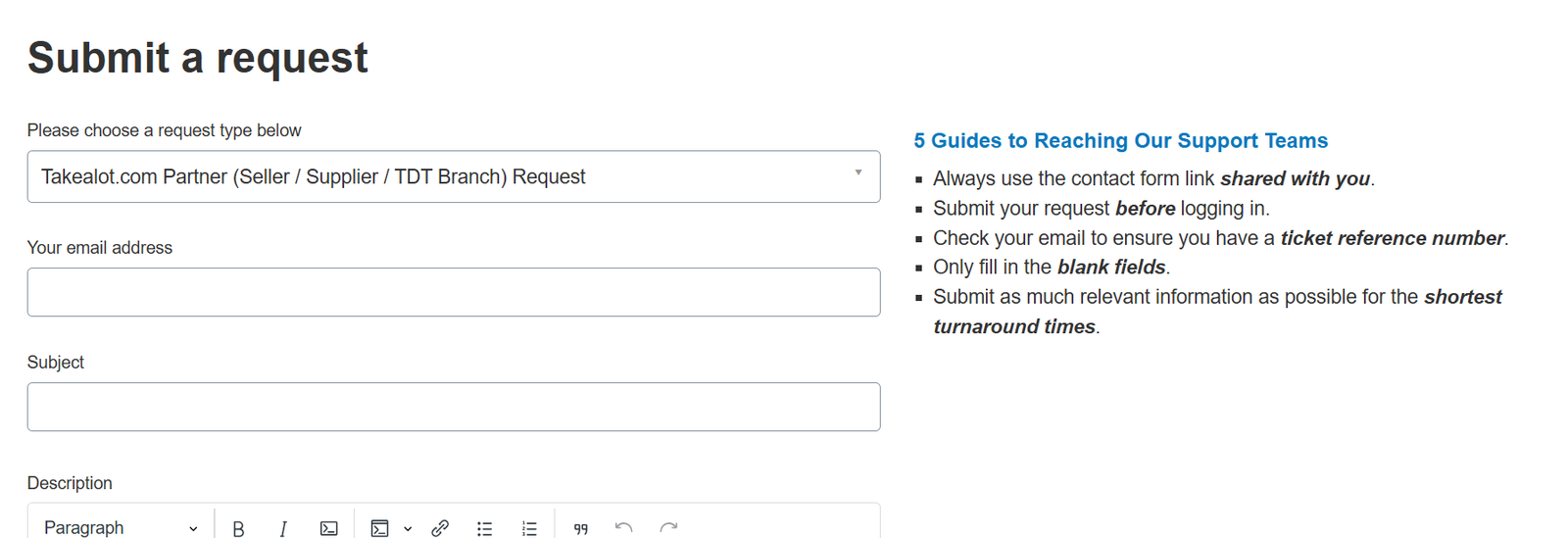Image resolution: width=1568 pixels, height=538 pixels.
Task: Create a numbered list
Action: [529, 528]
